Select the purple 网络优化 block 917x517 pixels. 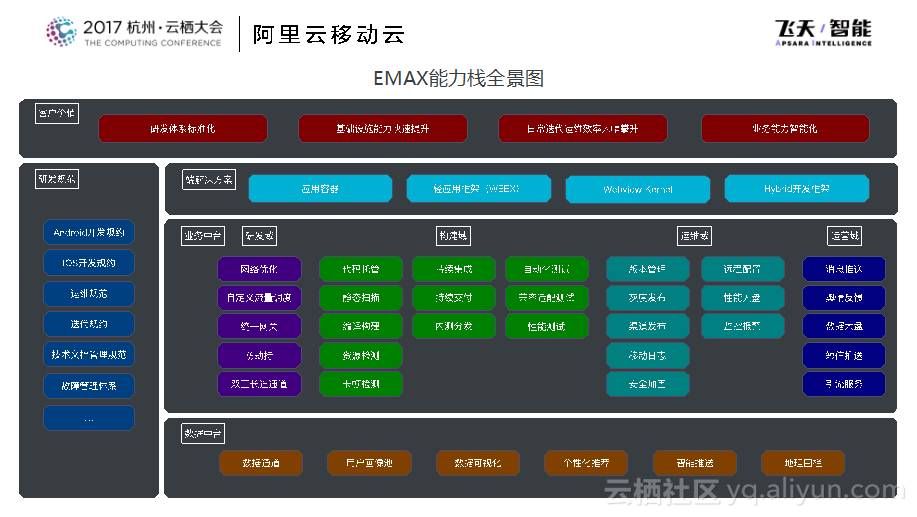[260, 269]
